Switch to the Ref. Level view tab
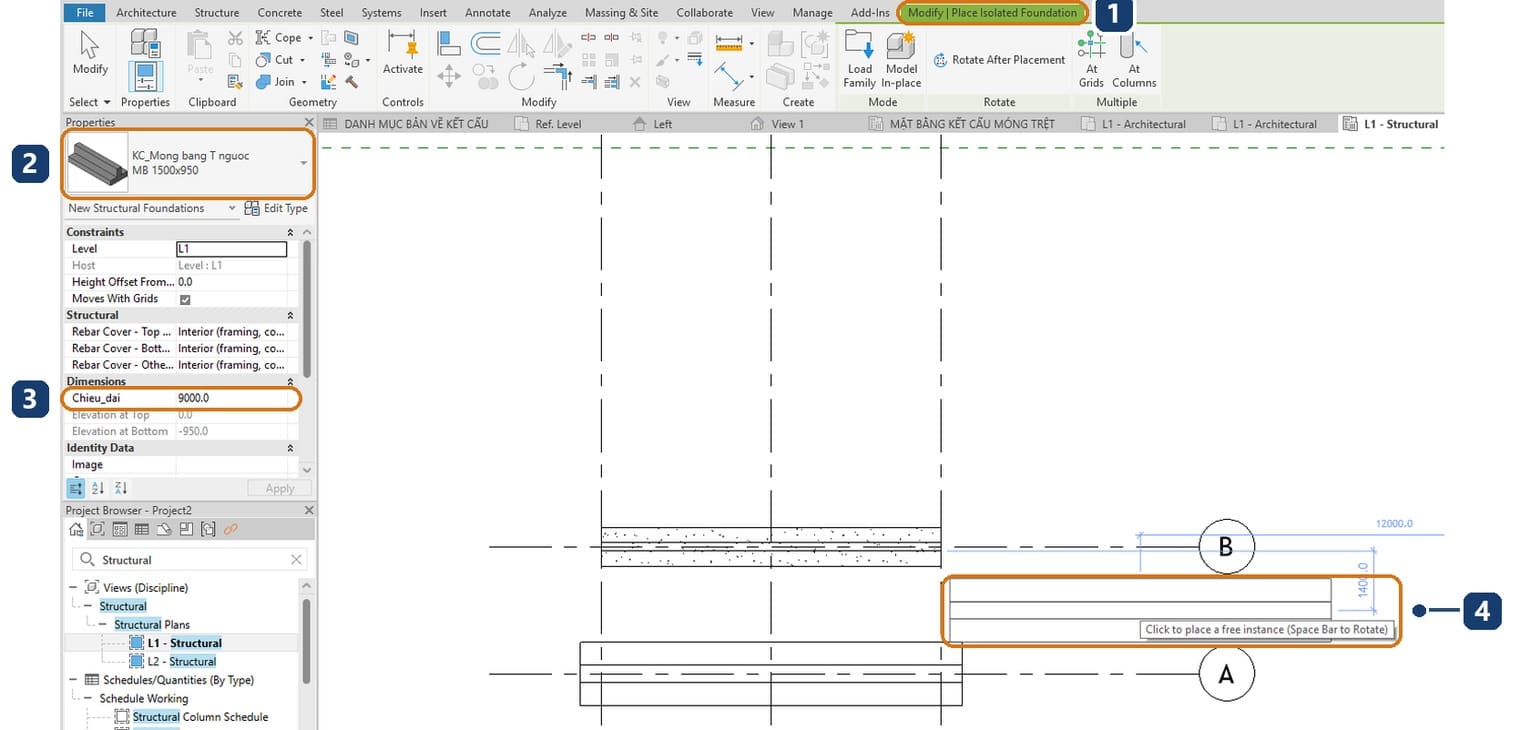 coord(548,124)
